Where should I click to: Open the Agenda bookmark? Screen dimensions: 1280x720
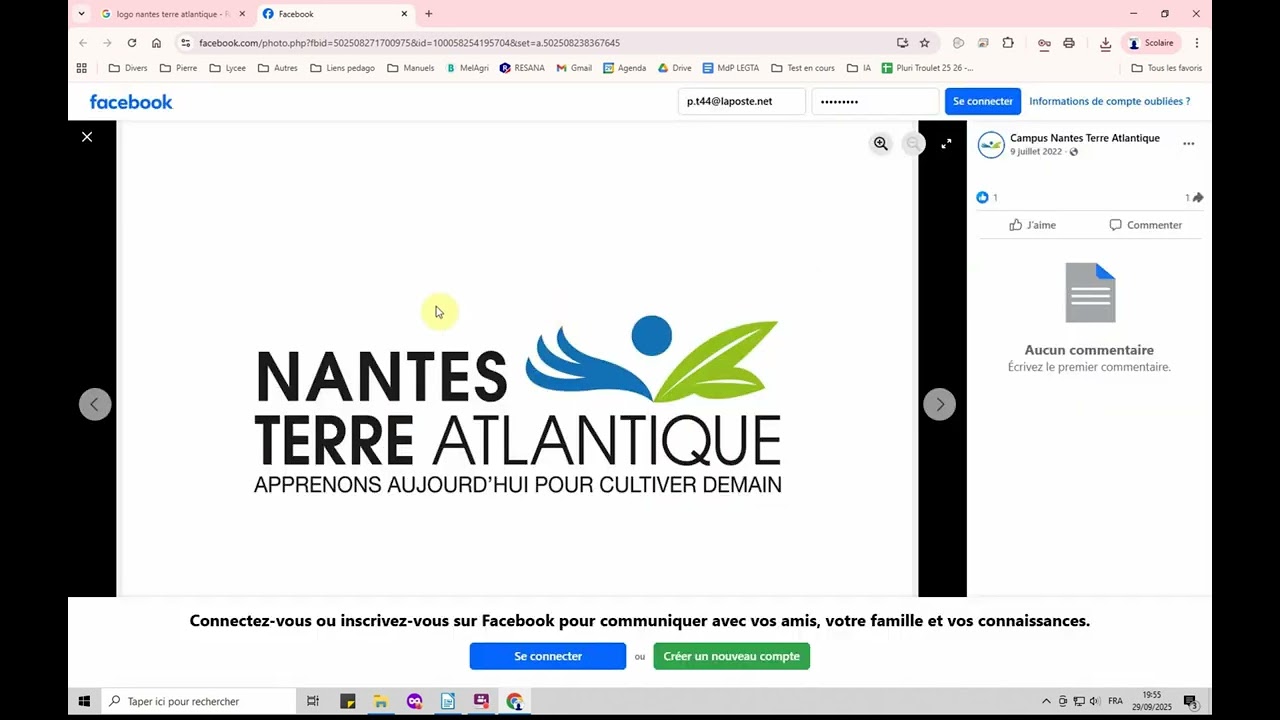[625, 68]
